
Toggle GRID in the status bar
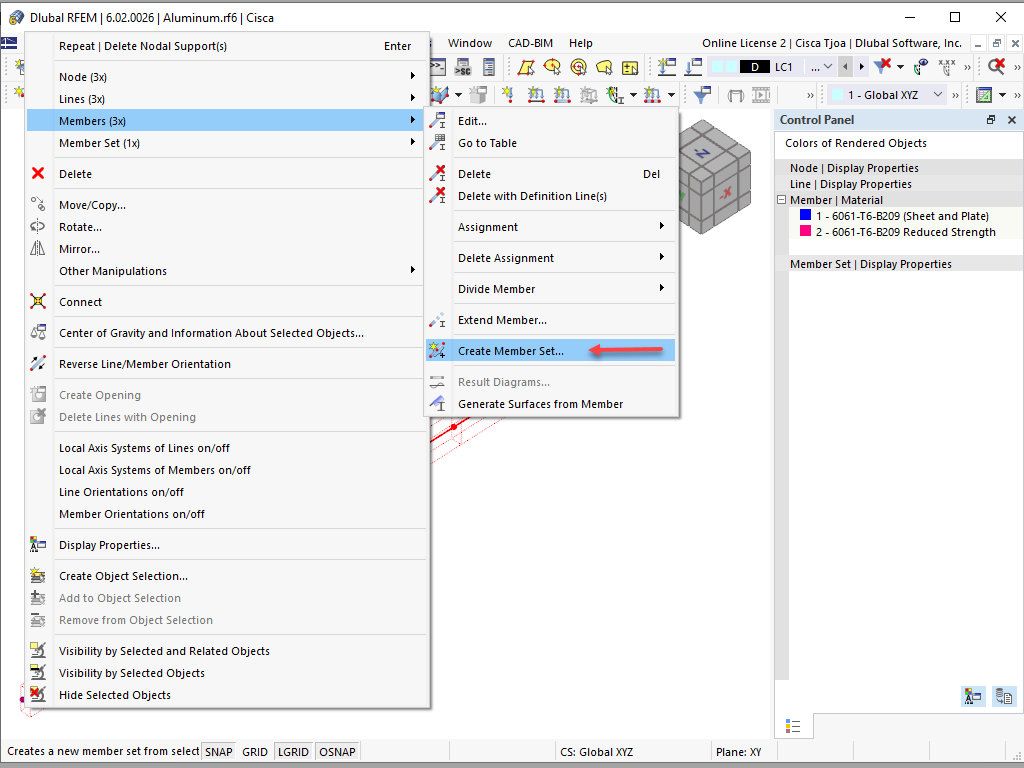point(255,752)
